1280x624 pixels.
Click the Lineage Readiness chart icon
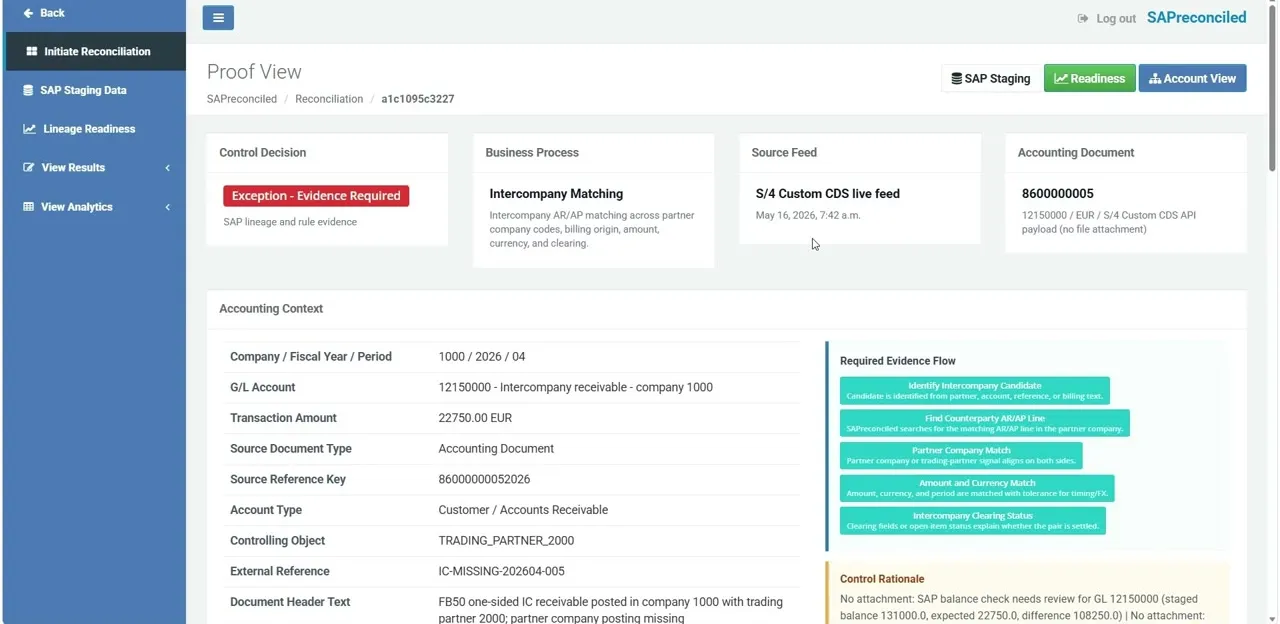tap(29, 129)
